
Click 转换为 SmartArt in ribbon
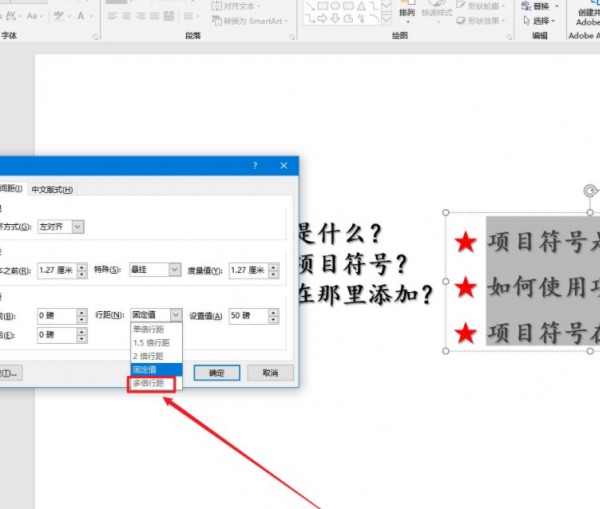[253, 20]
